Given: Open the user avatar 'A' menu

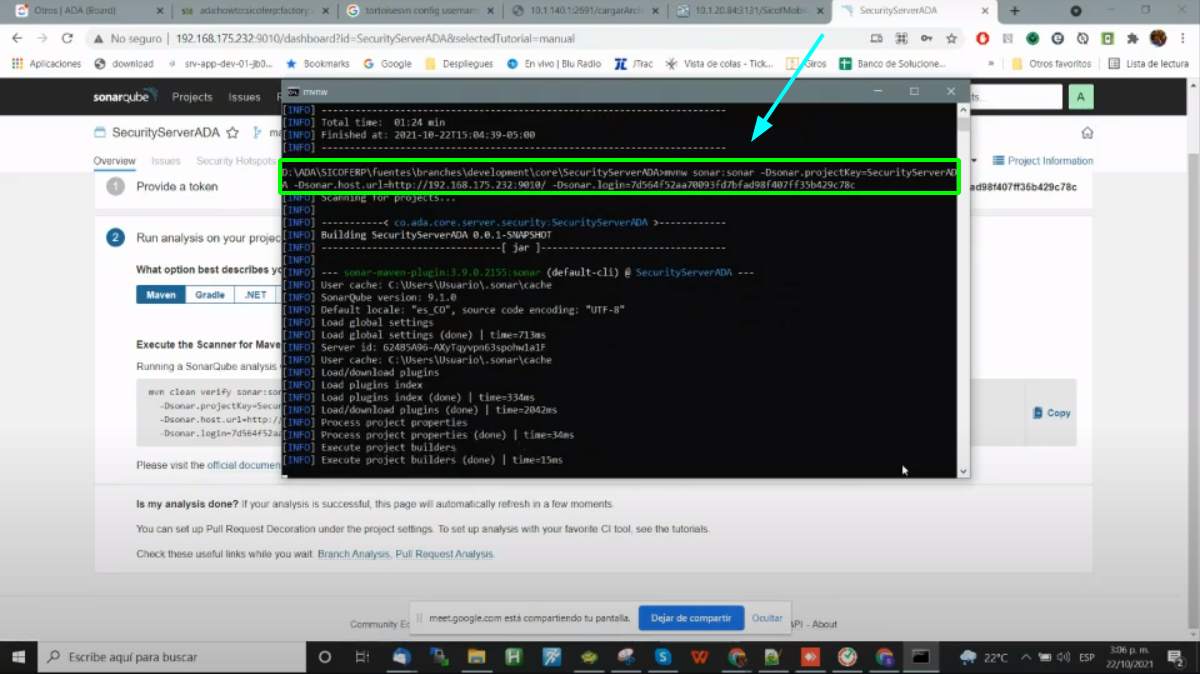Looking at the screenshot, I should tap(1080, 97).
